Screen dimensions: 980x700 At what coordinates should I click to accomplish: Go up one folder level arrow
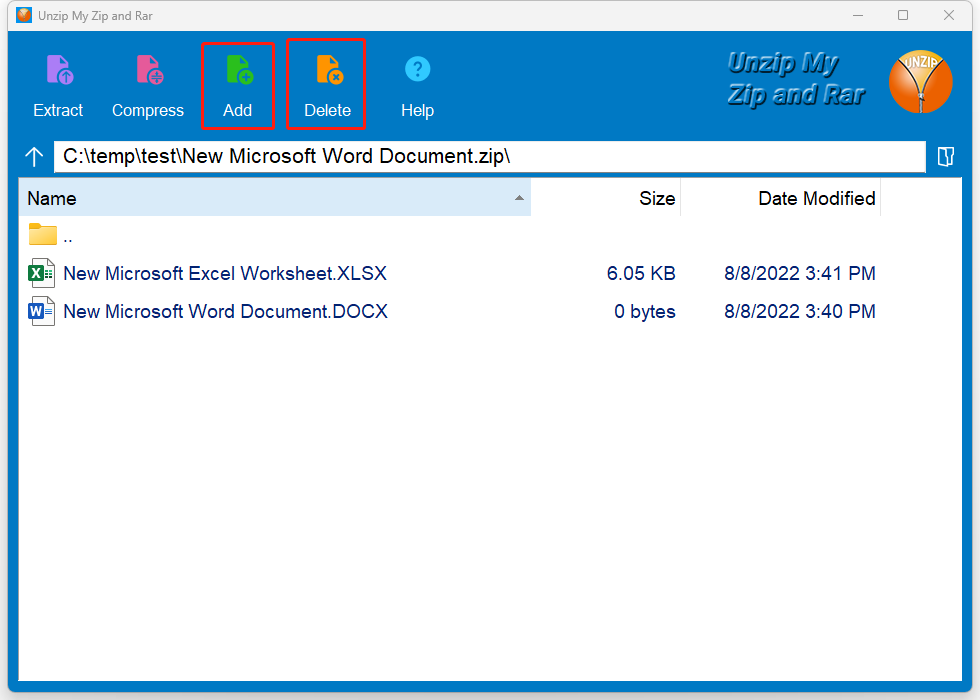click(x=34, y=156)
